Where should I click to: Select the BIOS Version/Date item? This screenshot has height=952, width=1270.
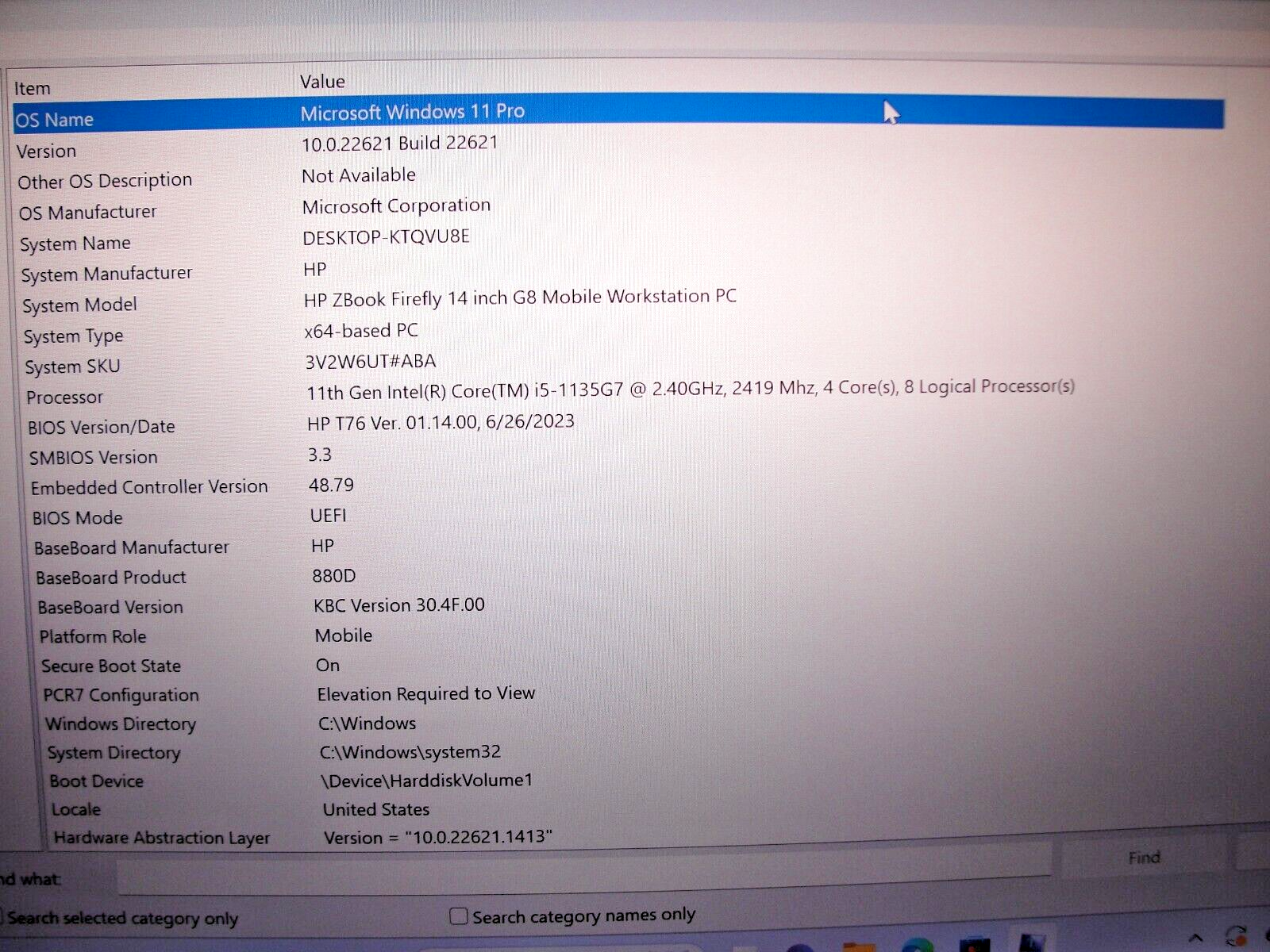click(x=101, y=427)
